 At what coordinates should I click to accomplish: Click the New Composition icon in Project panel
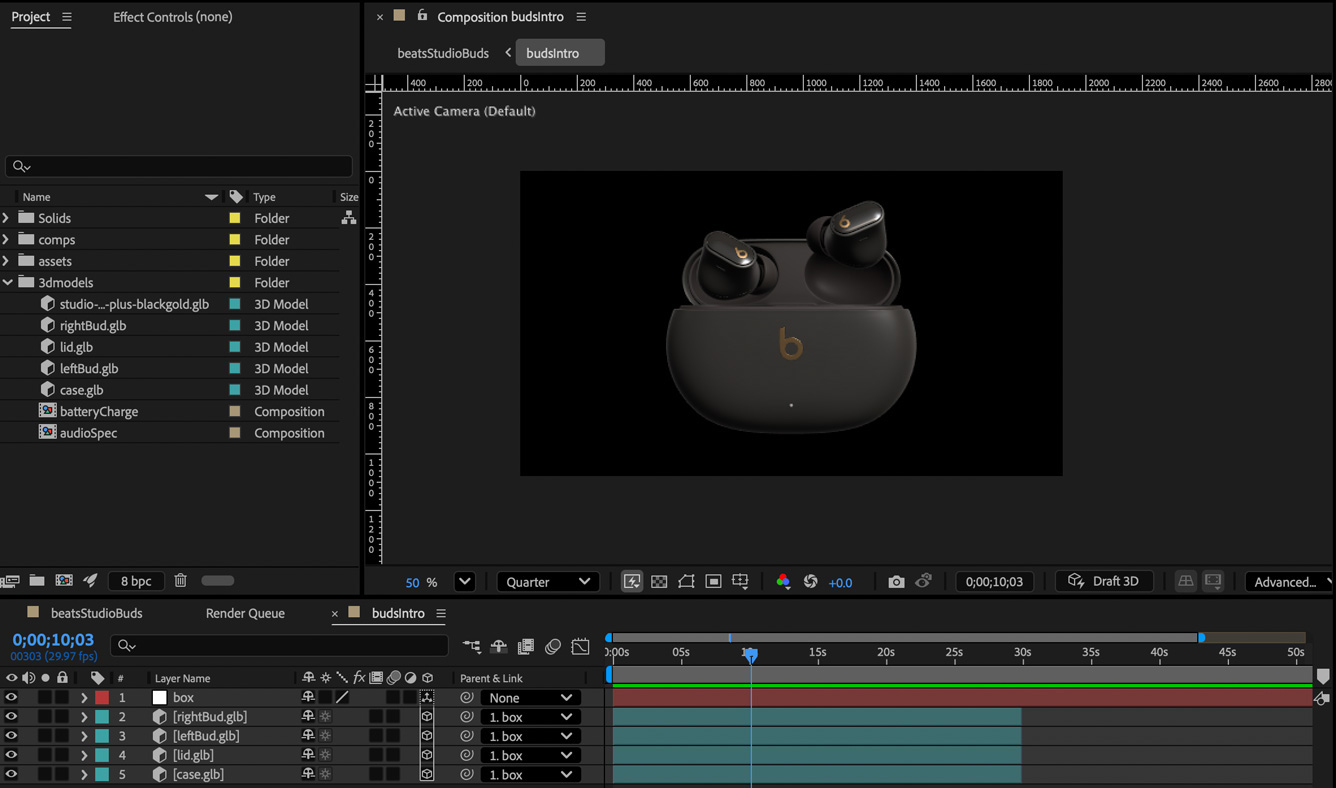[x=64, y=581]
